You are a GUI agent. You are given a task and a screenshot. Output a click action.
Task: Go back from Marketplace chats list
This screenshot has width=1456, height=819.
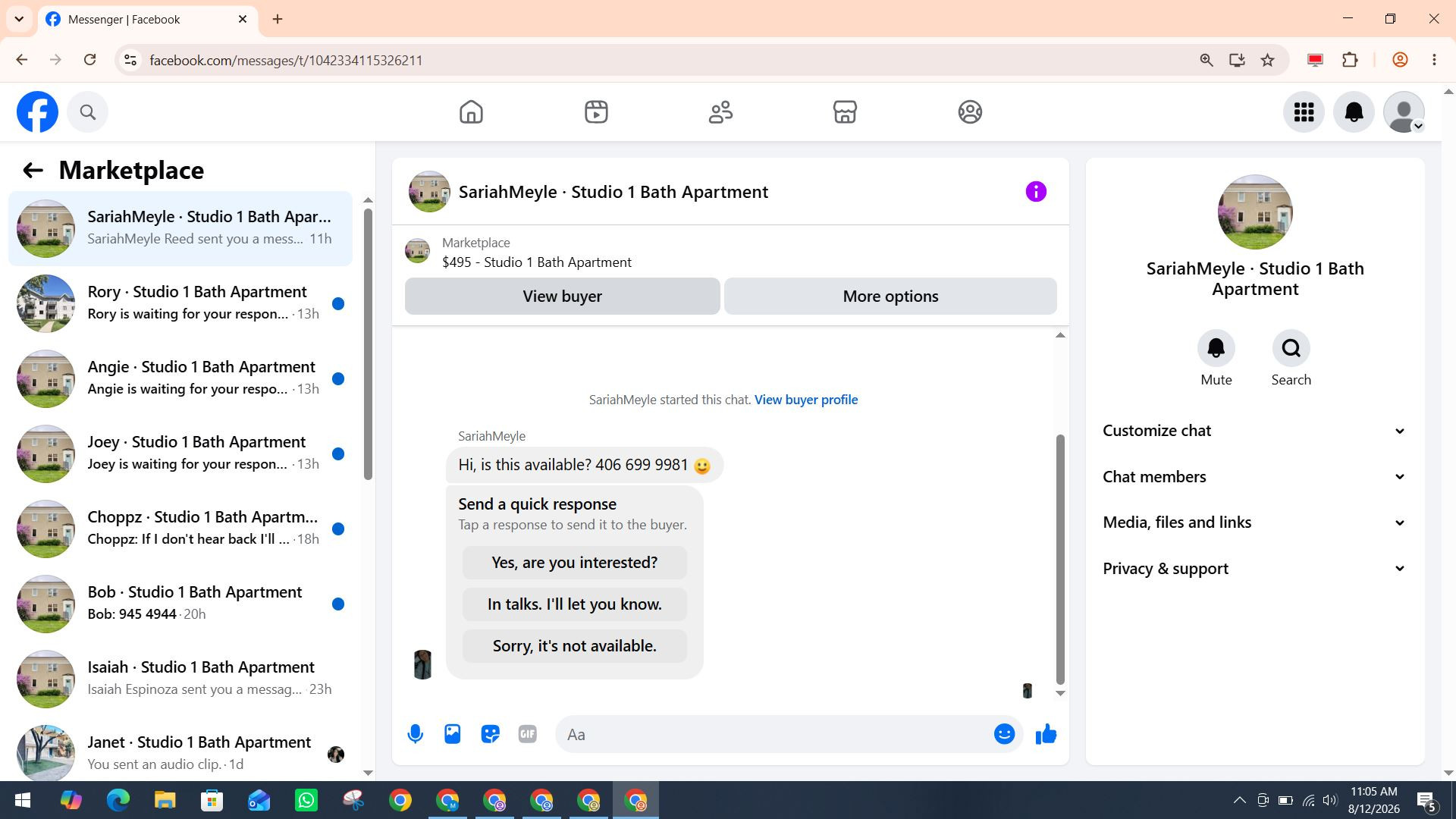click(x=32, y=170)
